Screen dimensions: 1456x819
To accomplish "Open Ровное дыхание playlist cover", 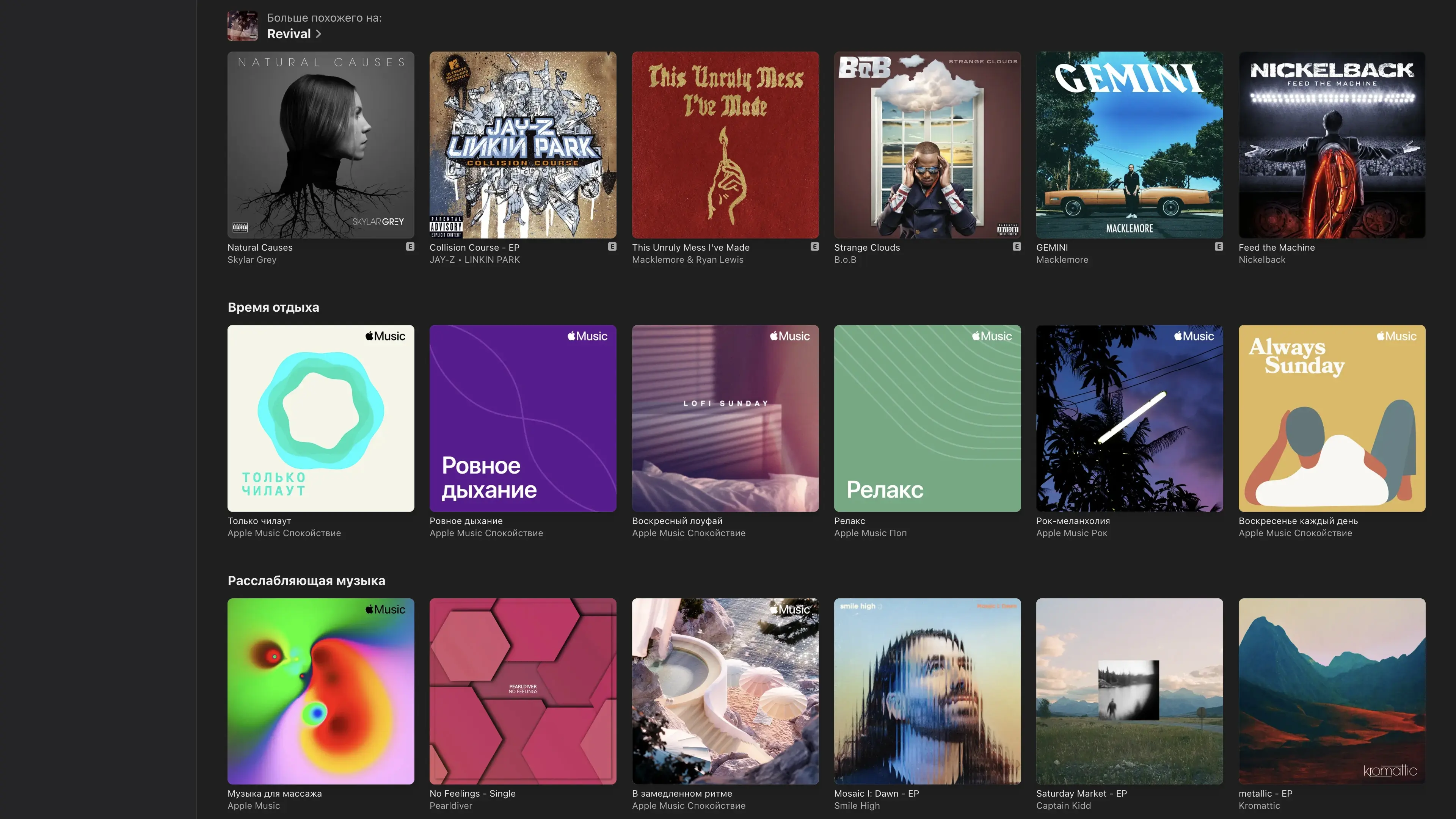I will point(523,418).
